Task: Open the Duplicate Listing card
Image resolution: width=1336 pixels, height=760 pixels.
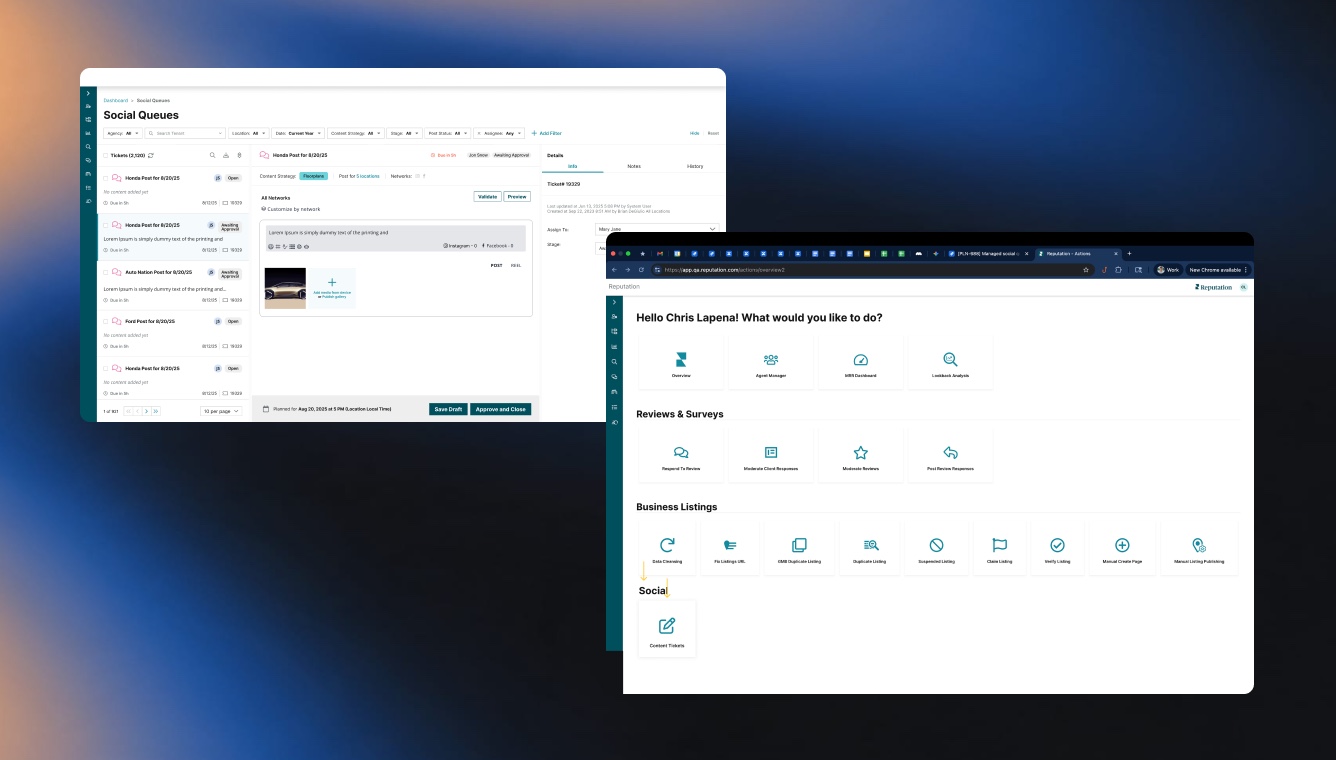Action: point(869,548)
